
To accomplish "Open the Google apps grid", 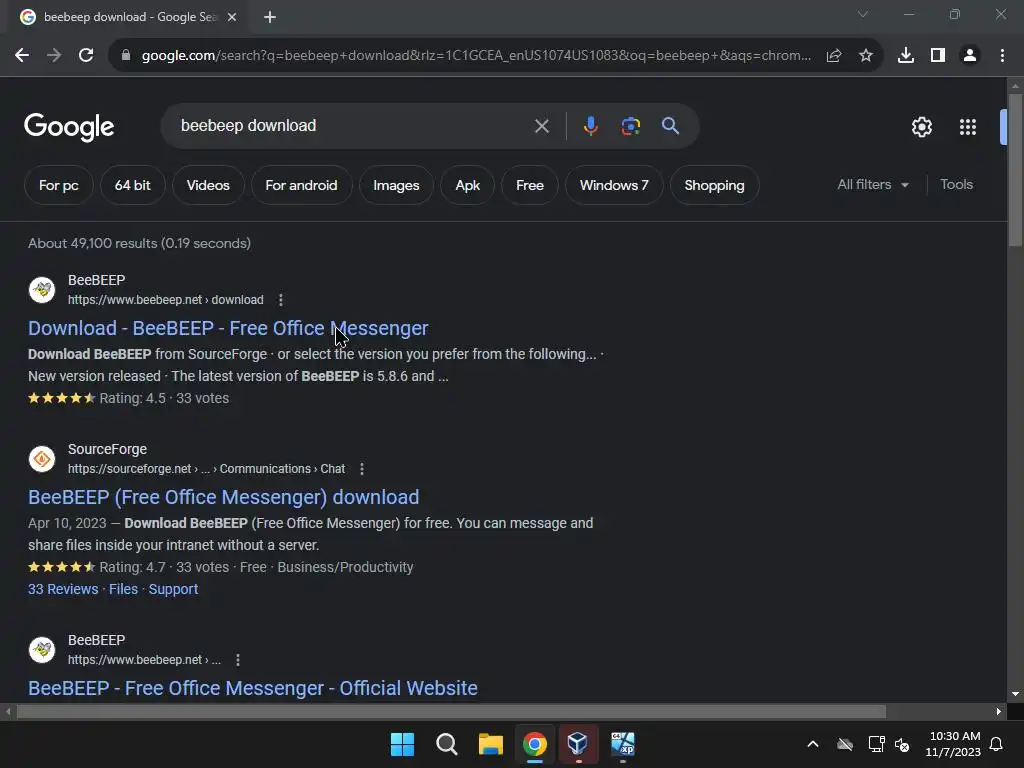I will click(968, 127).
